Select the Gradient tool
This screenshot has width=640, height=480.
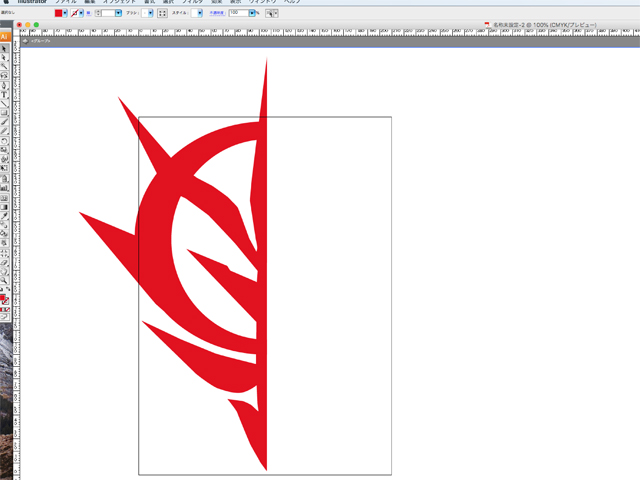[4, 207]
